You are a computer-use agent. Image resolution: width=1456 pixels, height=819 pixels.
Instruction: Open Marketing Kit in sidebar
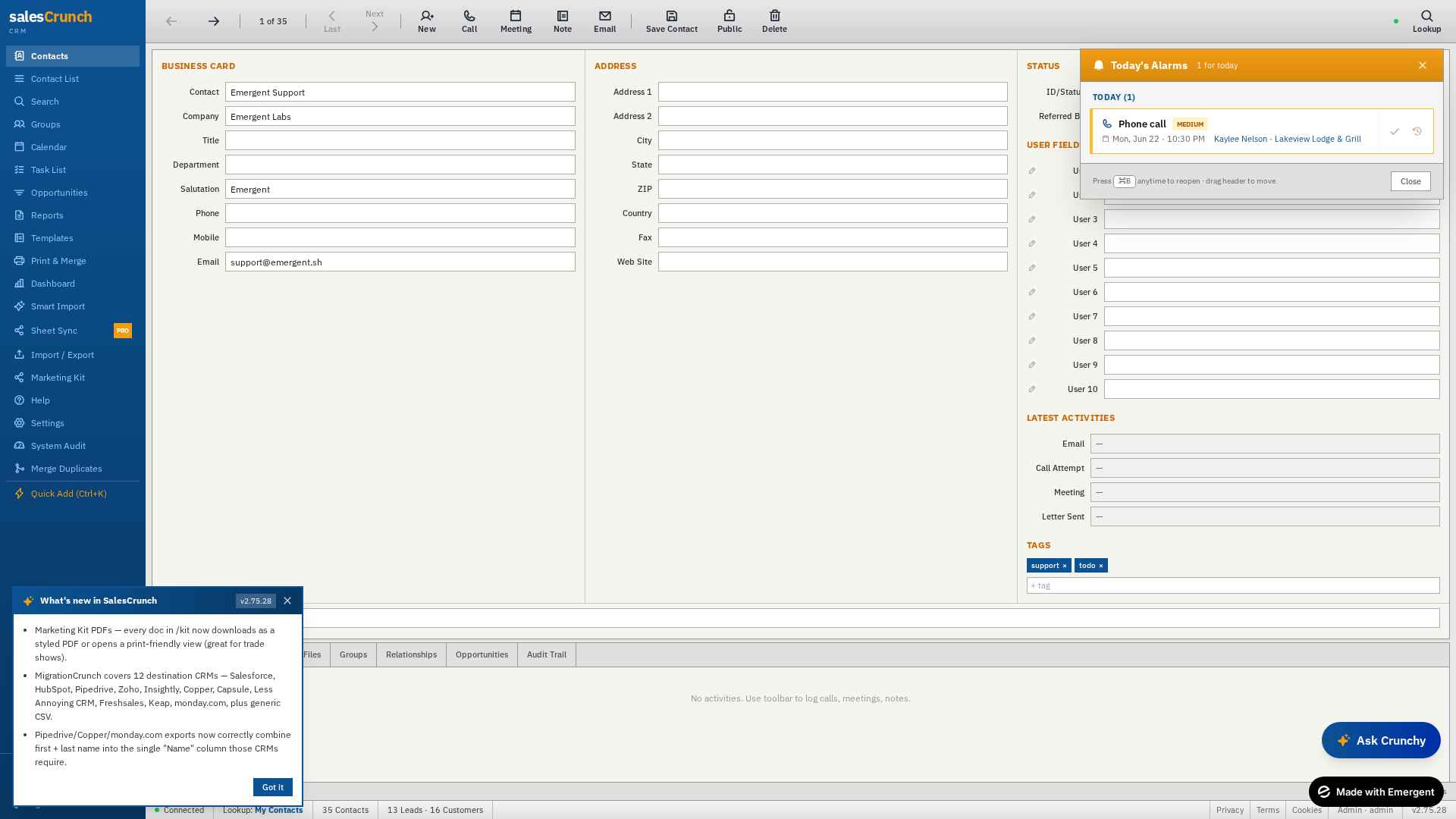[x=73, y=378]
